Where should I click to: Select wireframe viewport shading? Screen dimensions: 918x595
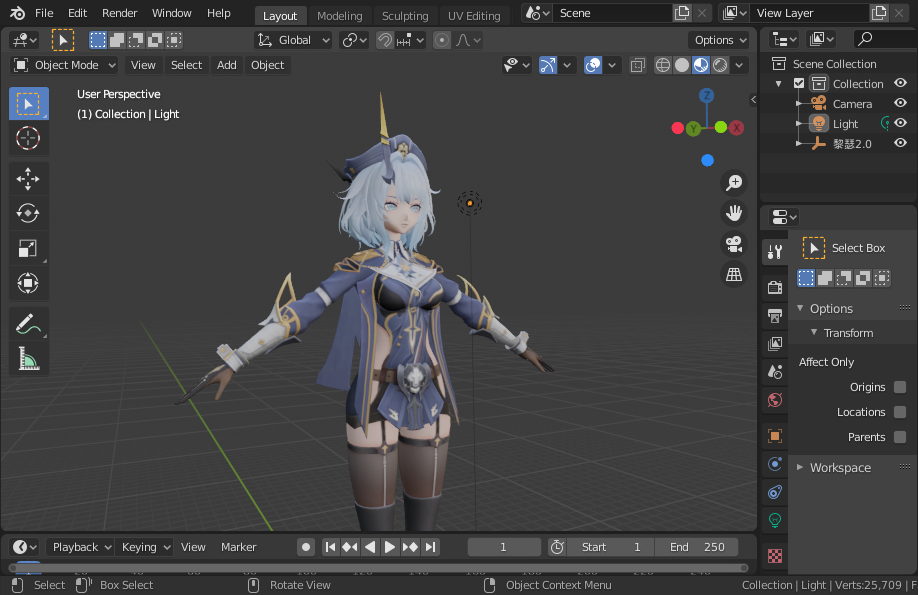tap(662, 65)
